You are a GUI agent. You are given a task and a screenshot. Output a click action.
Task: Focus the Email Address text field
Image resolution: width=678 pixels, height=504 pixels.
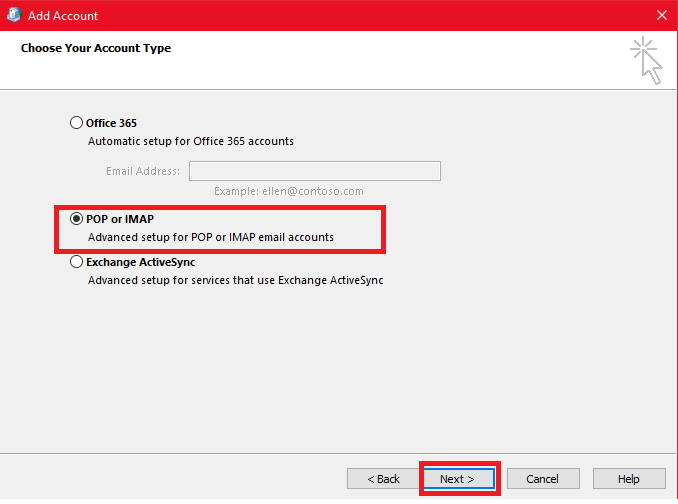pyautogui.click(x=314, y=171)
